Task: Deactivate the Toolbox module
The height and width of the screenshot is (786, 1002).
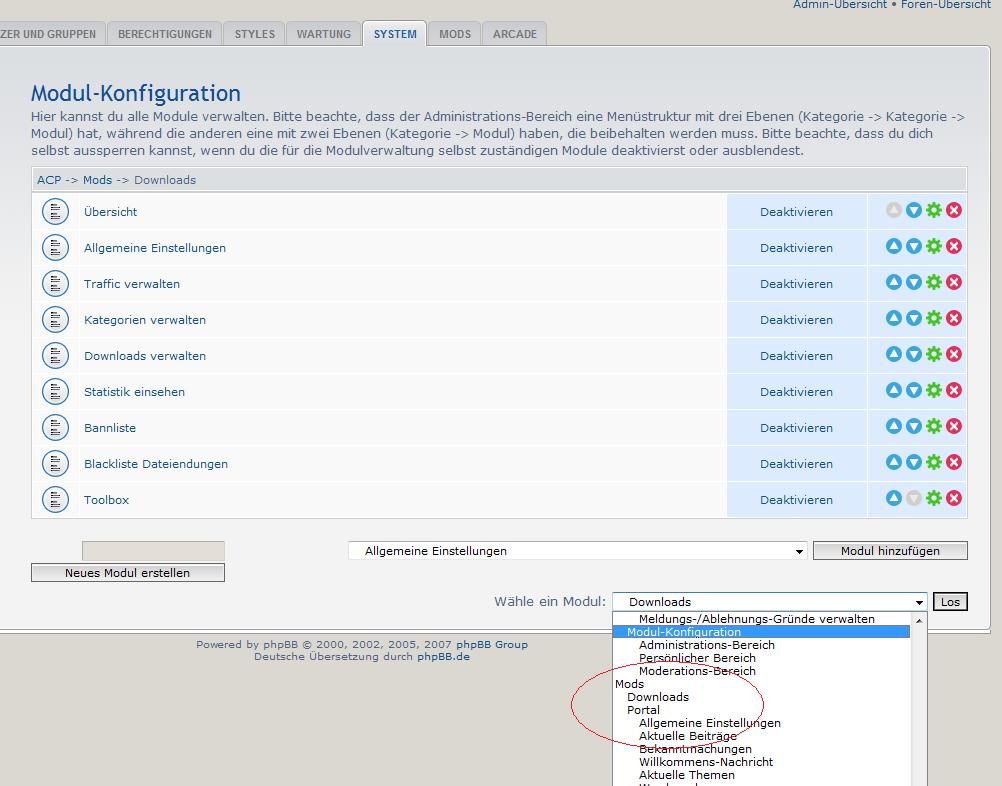Action: click(x=796, y=500)
